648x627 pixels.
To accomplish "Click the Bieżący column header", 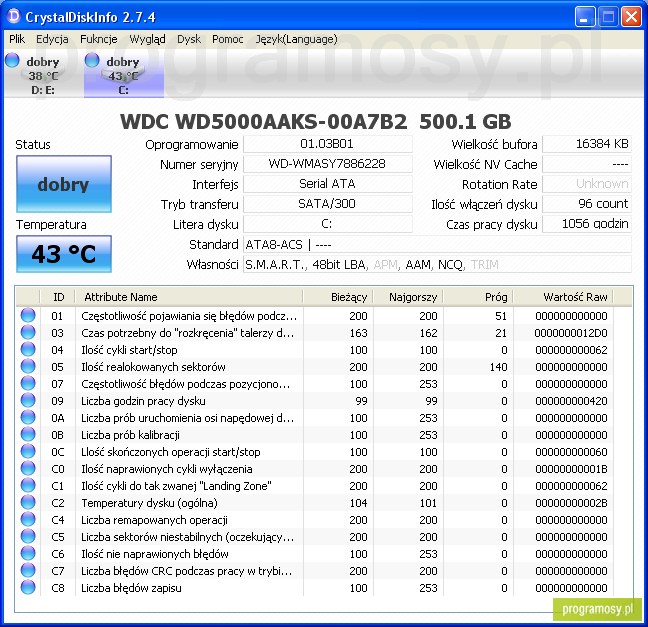I will click(x=338, y=297).
